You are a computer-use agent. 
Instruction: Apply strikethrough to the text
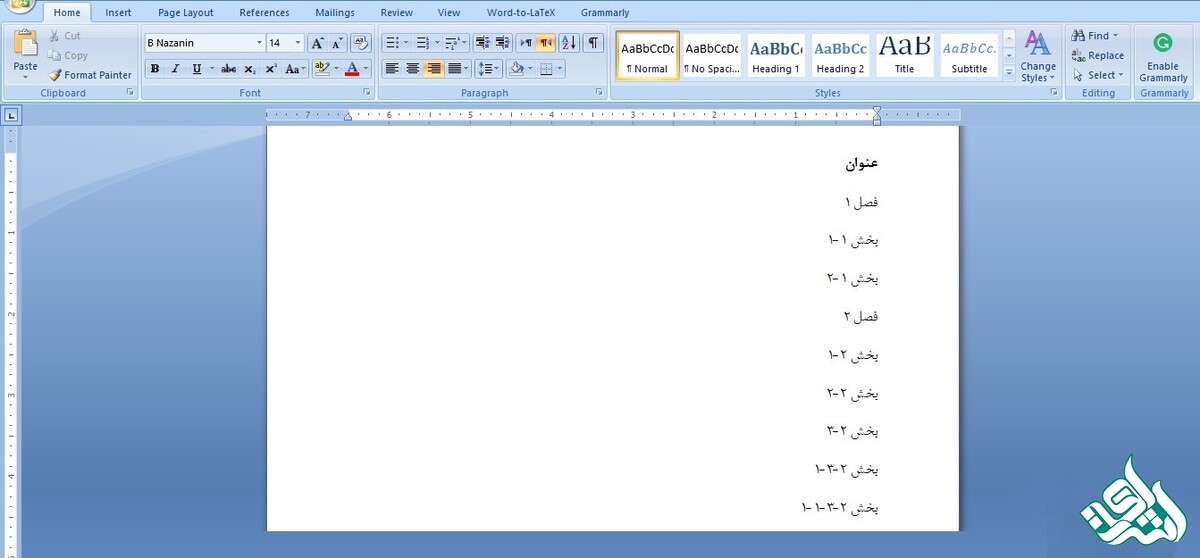point(229,69)
